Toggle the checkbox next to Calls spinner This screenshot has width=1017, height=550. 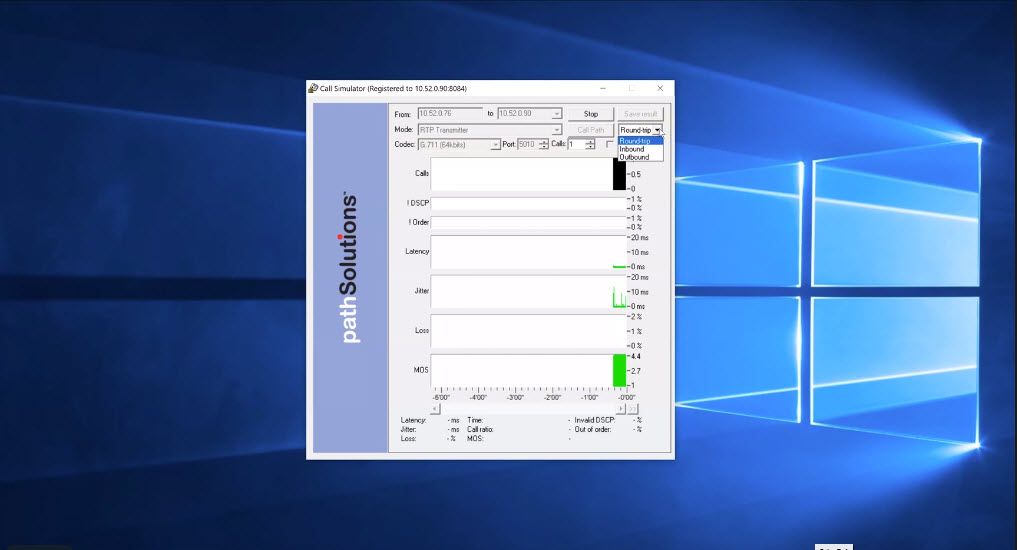610,145
